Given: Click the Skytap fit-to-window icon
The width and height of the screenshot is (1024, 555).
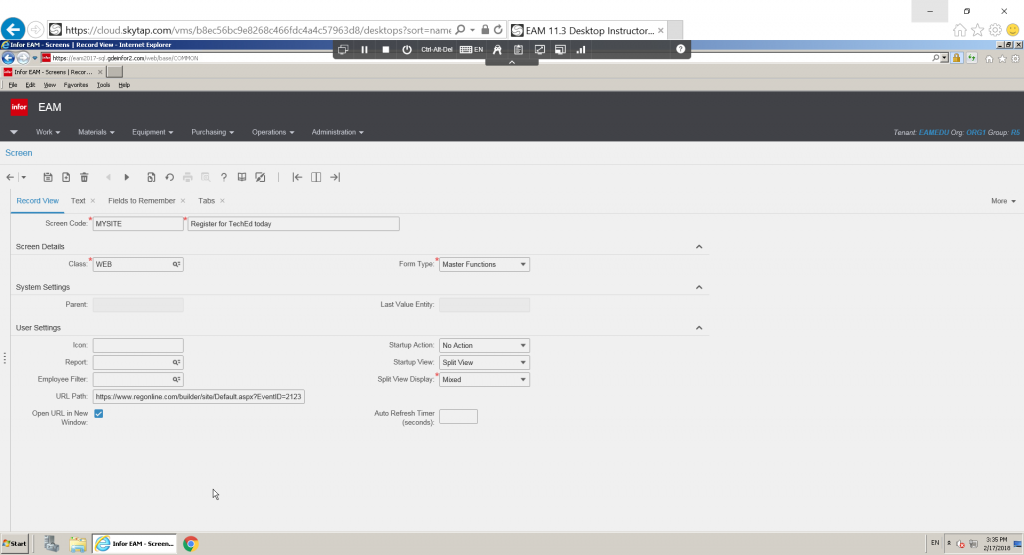Looking at the screenshot, I should 540,50.
